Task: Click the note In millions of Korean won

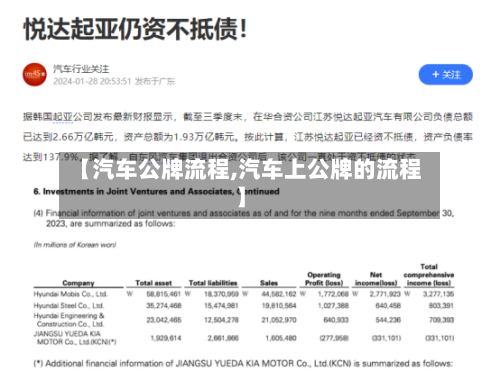Action: pos(75,245)
